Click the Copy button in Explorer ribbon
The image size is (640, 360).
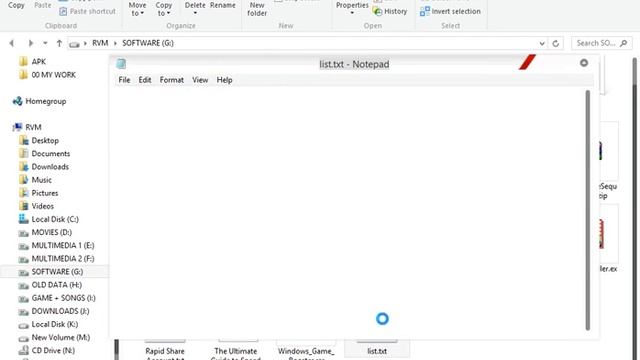[16, 5]
